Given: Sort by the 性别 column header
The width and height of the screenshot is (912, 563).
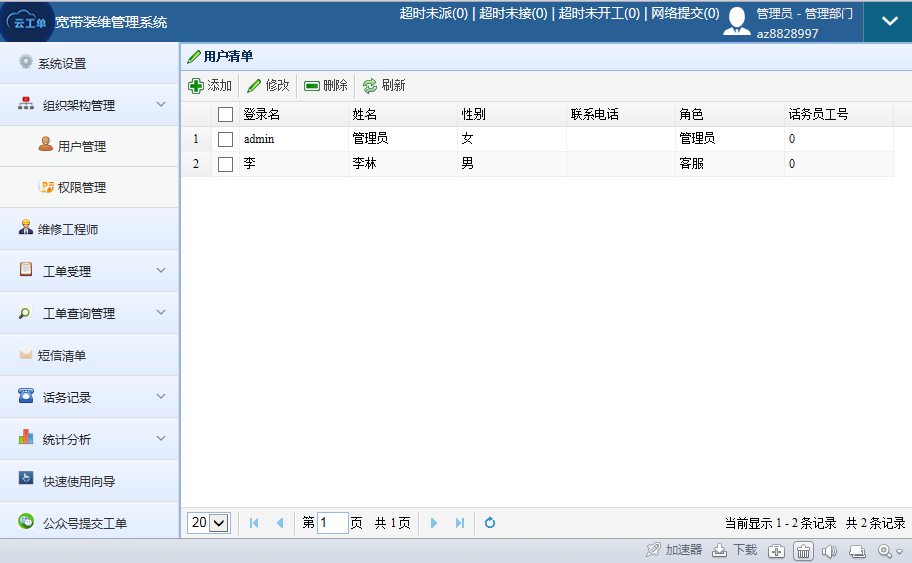Looking at the screenshot, I should (512, 115).
